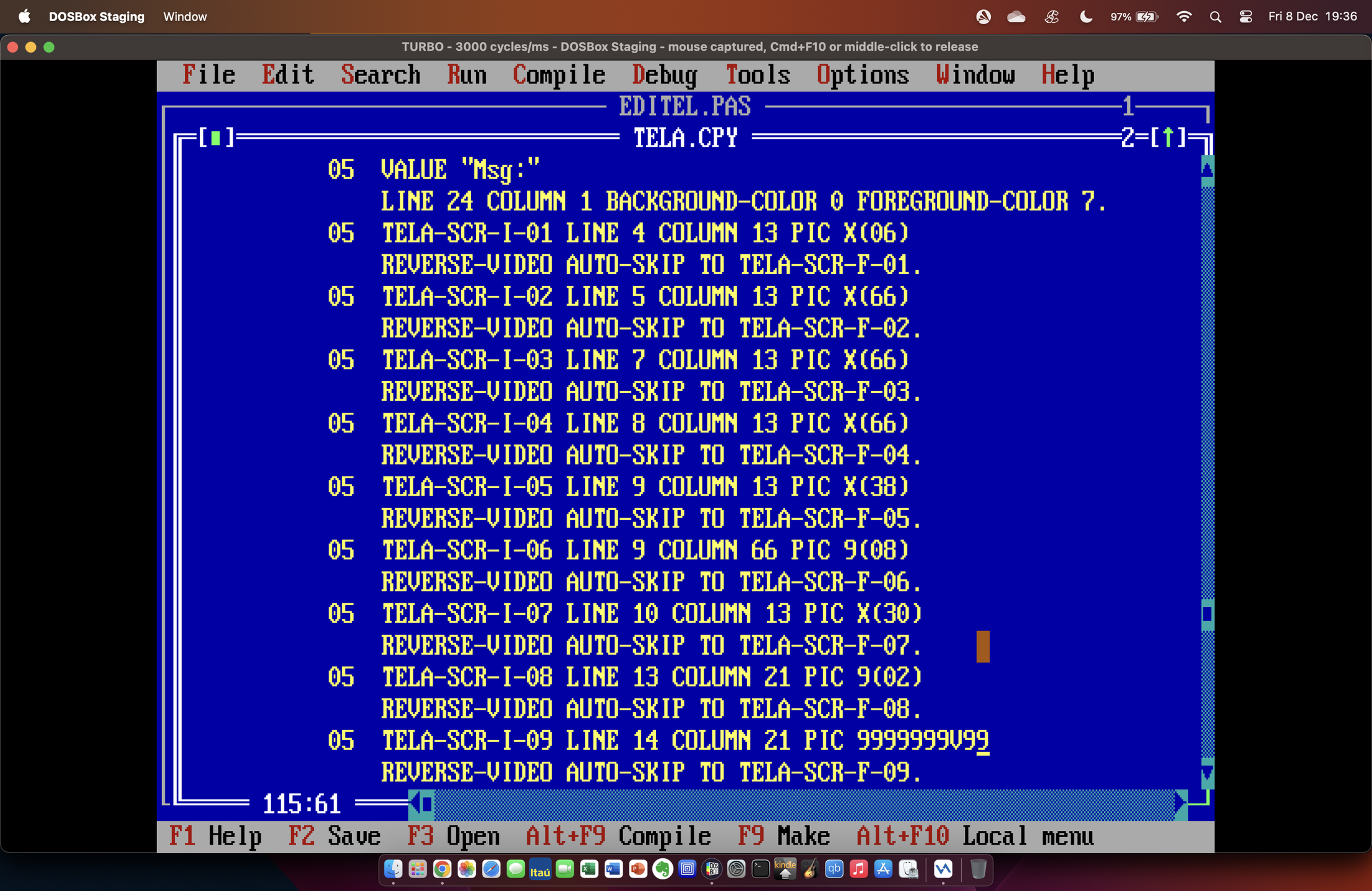Open the Compile menu
This screenshot has height=891, width=1372.
[x=558, y=75]
